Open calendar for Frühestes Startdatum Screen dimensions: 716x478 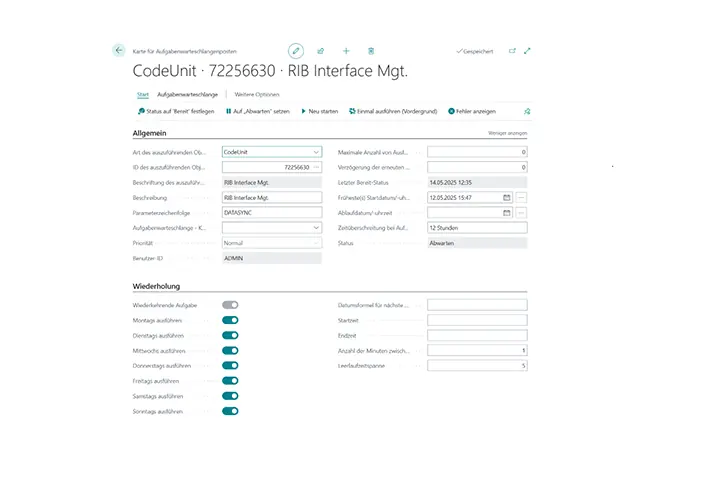tap(506, 198)
